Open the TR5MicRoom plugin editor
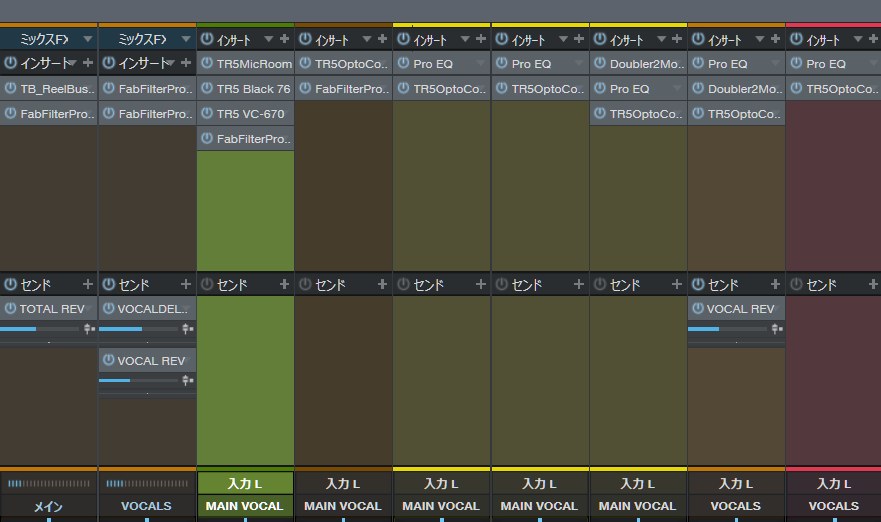Screen dimensions: 881x522 (254, 63)
